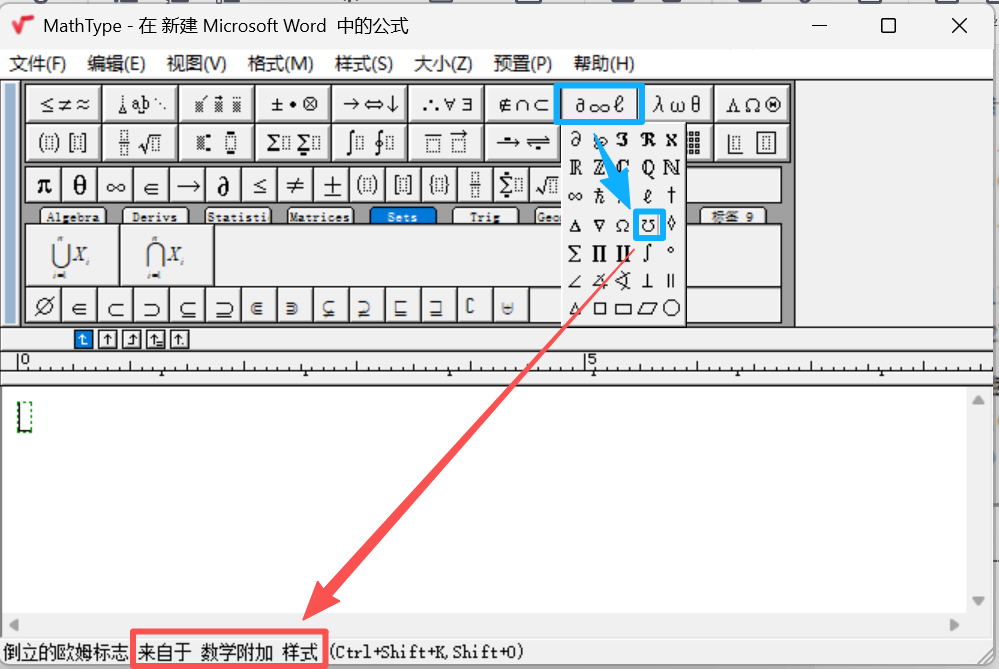Select the perpendicular symbol in the palette
Image resolution: width=999 pixels, height=669 pixels.
[648, 280]
